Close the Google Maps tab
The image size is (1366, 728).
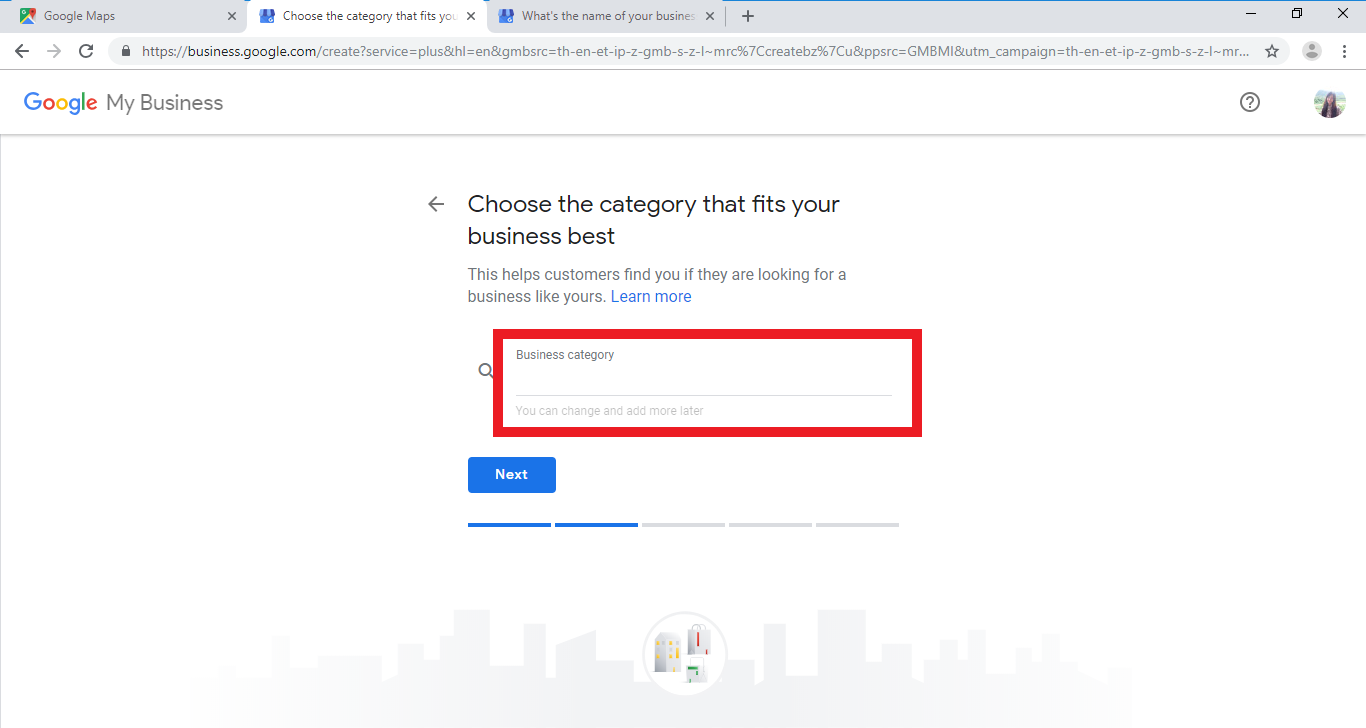tap(232, 16)
